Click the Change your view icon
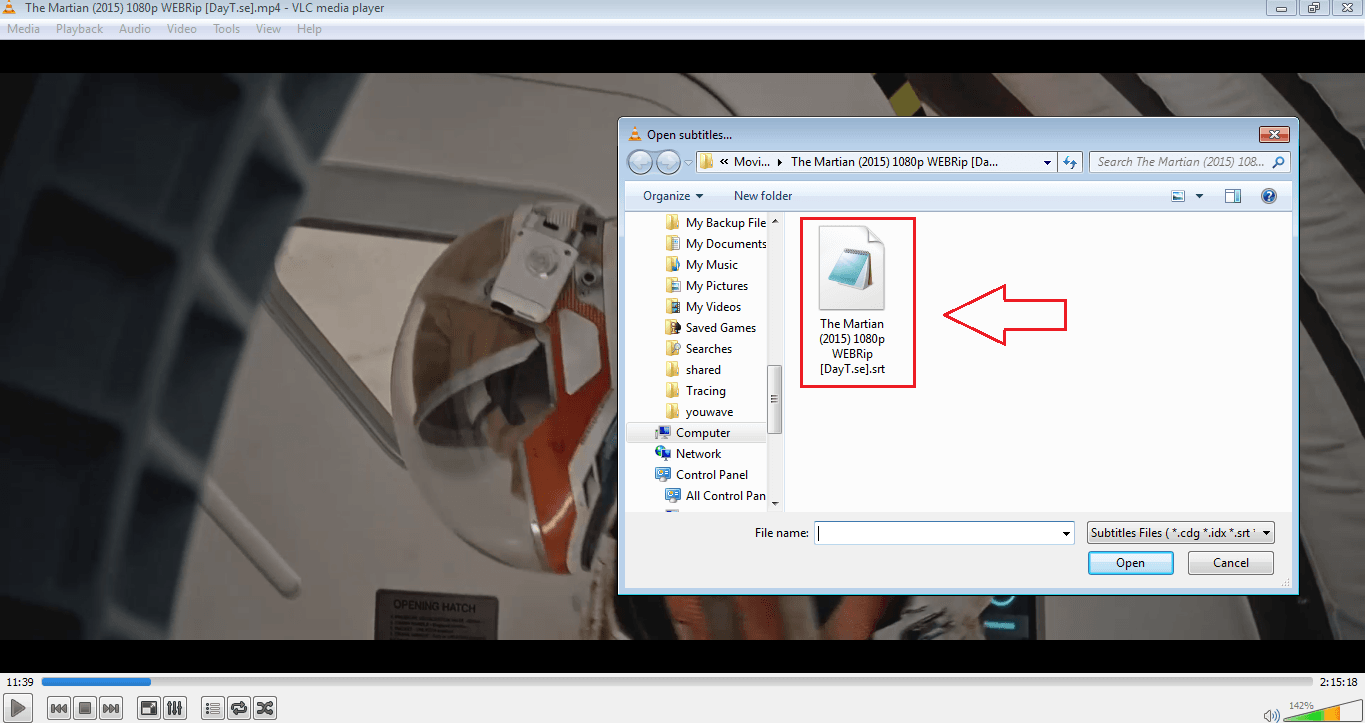 coord(1178,196)
